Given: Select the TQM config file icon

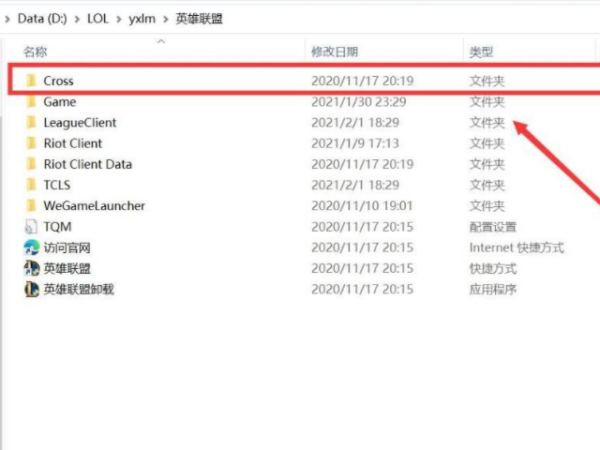Looking at the screenshot, I should point(31,227).
